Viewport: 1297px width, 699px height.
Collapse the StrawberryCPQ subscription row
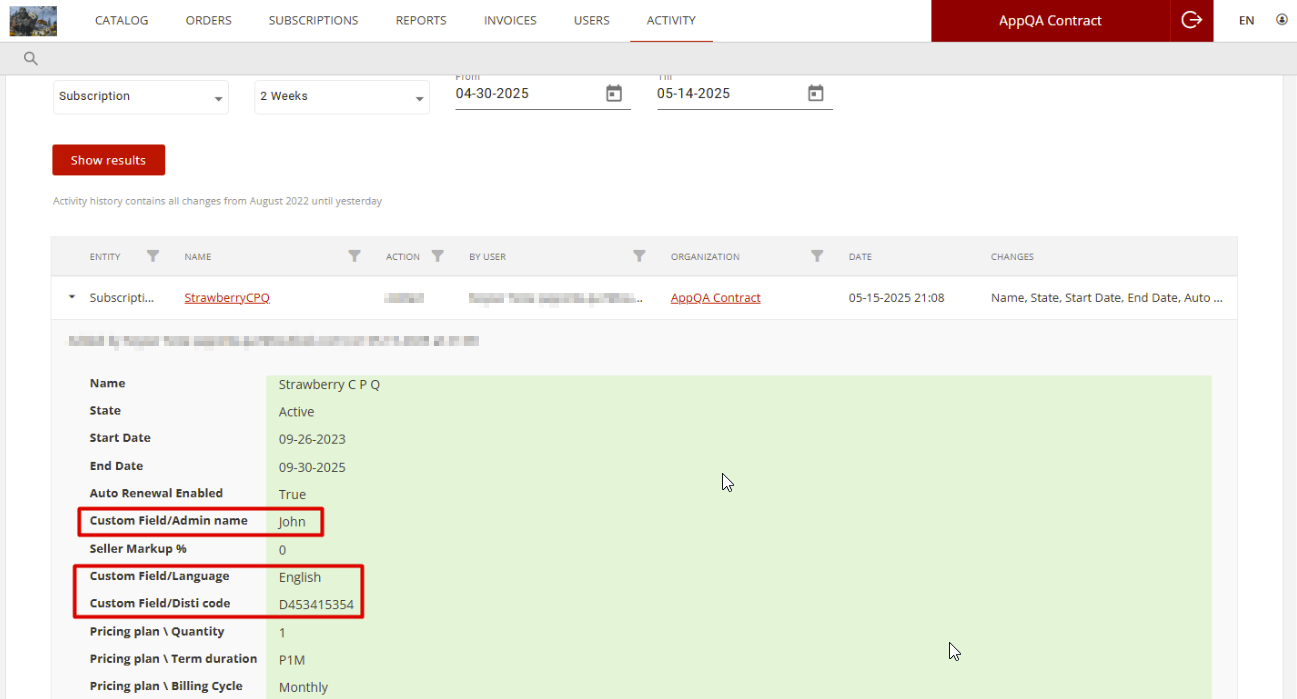71,297
